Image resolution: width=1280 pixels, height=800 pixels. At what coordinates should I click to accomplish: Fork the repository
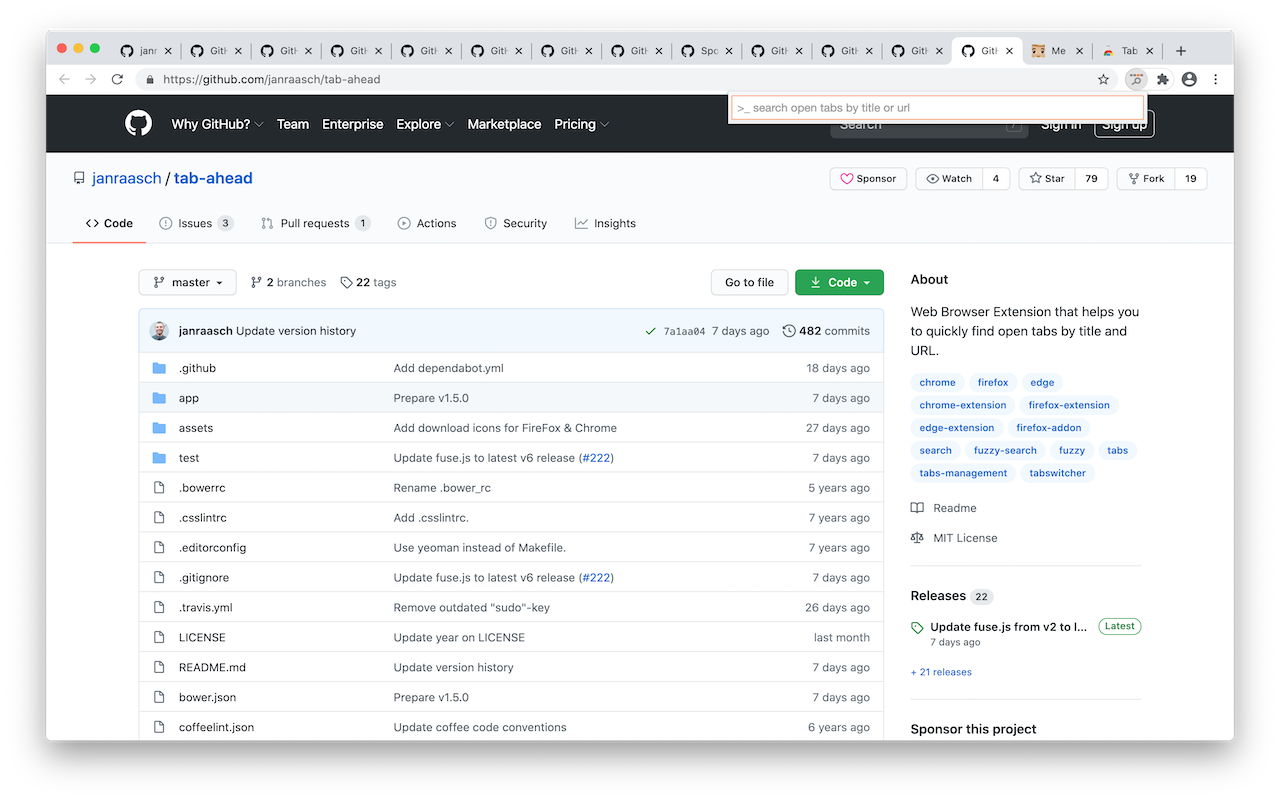(x=1146, y=179)
